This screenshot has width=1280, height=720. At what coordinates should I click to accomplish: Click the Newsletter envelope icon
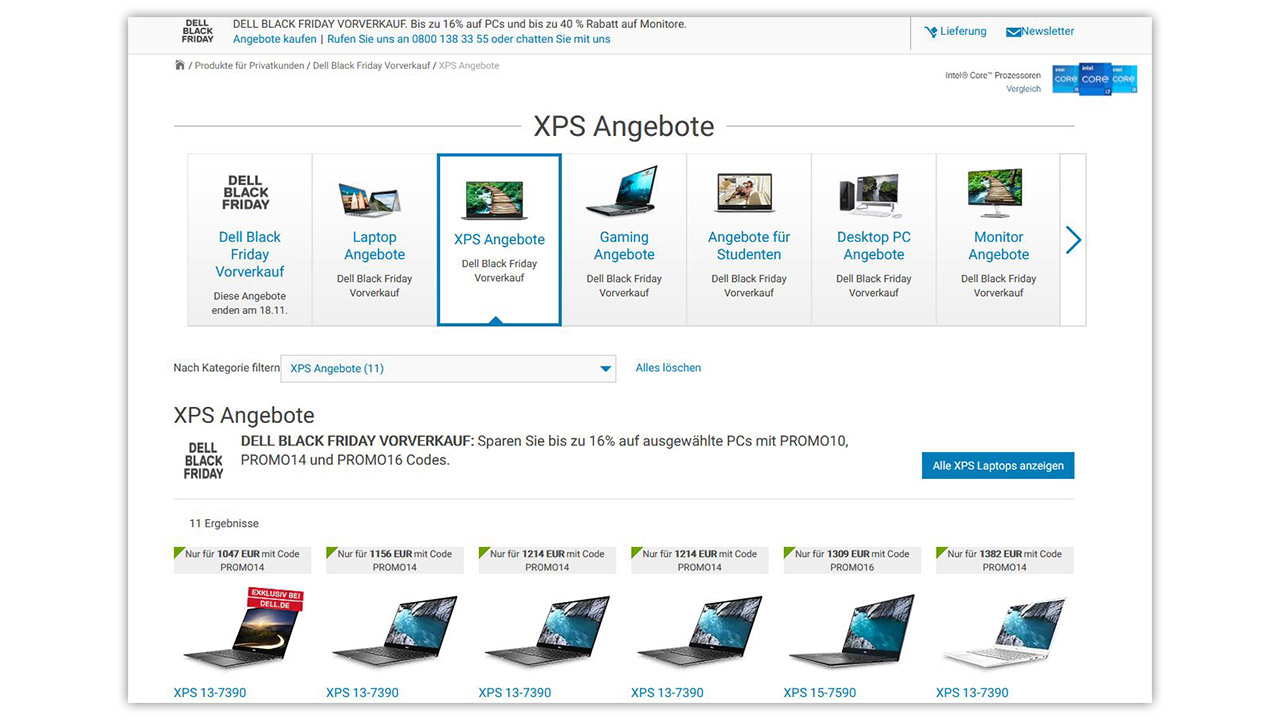(x=1013, y=32)
